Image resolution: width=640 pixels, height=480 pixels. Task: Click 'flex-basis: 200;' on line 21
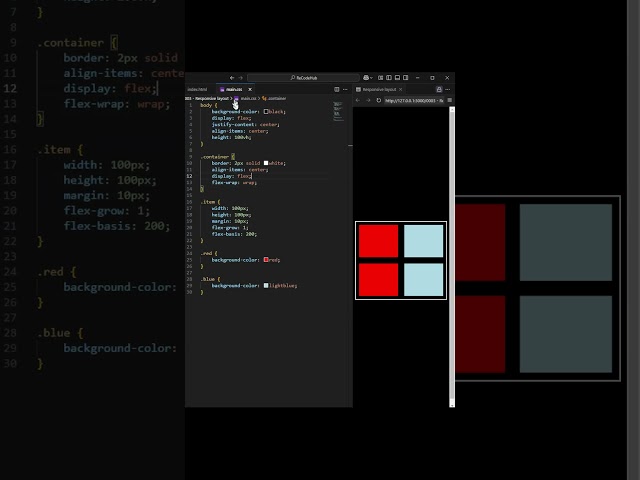tap(234, 234)
